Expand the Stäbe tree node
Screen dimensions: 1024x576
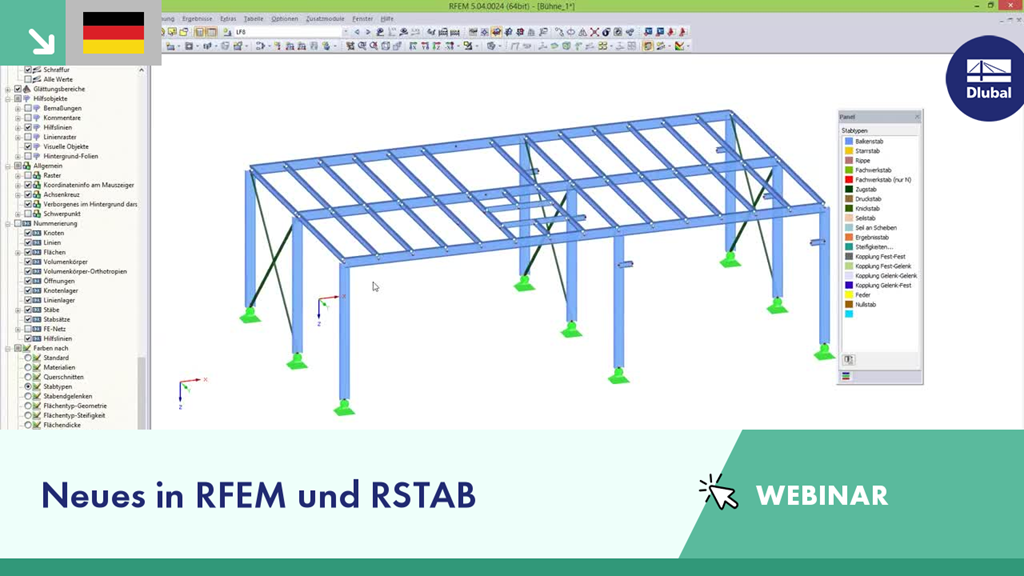18,310
